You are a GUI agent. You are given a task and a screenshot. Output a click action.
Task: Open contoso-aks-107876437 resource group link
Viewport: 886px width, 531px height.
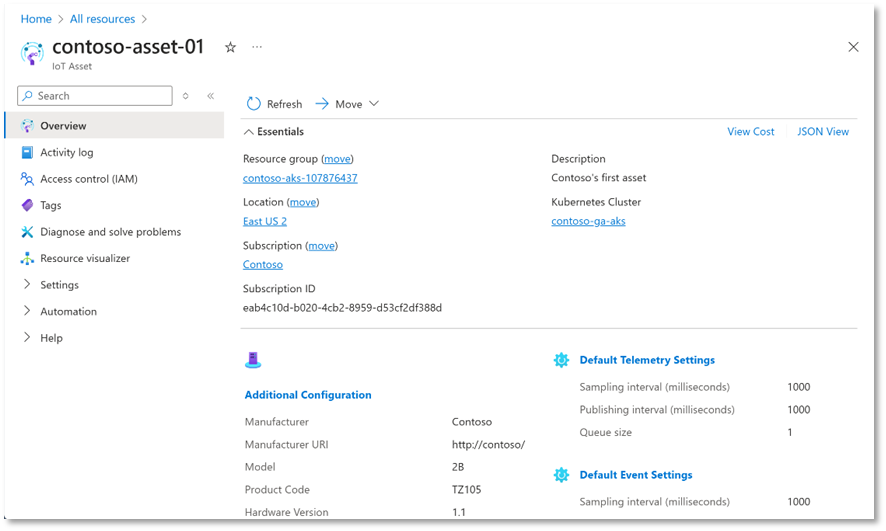tap(300, 178)
